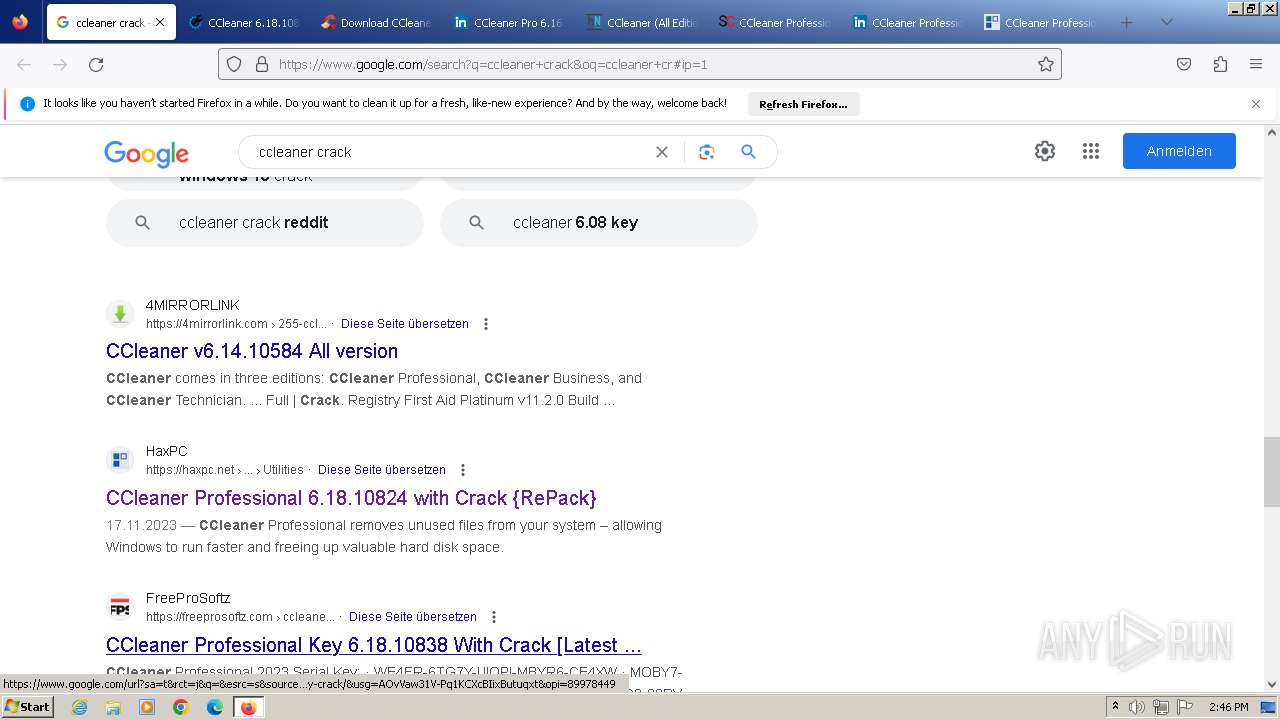Launch Internet Explorer from taskbar

coord(79,707)
